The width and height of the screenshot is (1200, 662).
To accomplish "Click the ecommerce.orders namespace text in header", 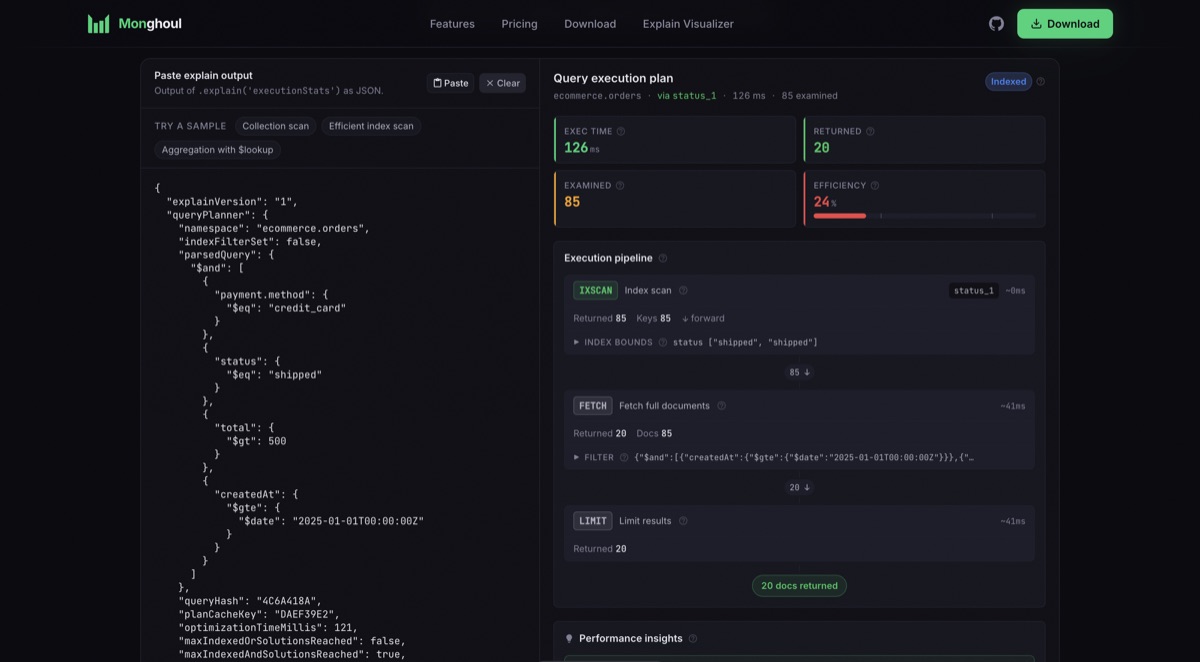I will point(597,96).
